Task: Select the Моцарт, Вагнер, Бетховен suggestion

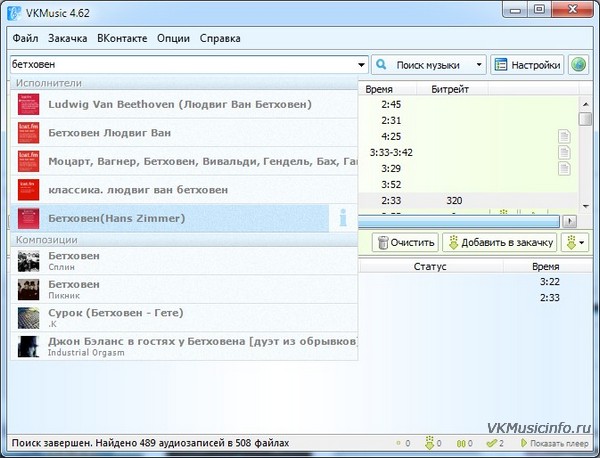Action: click(x=184, y=161)
